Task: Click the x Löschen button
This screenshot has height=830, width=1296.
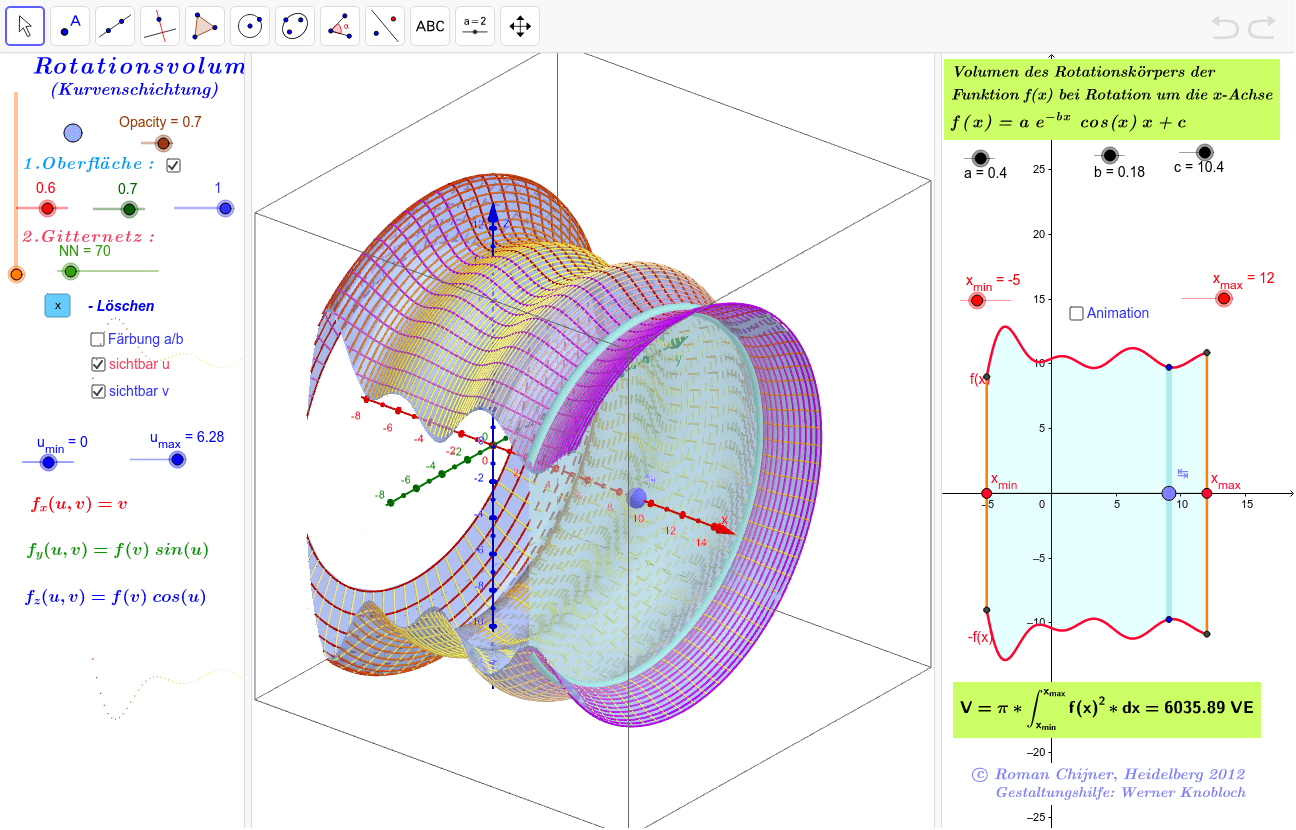Action: coord(58,305)
